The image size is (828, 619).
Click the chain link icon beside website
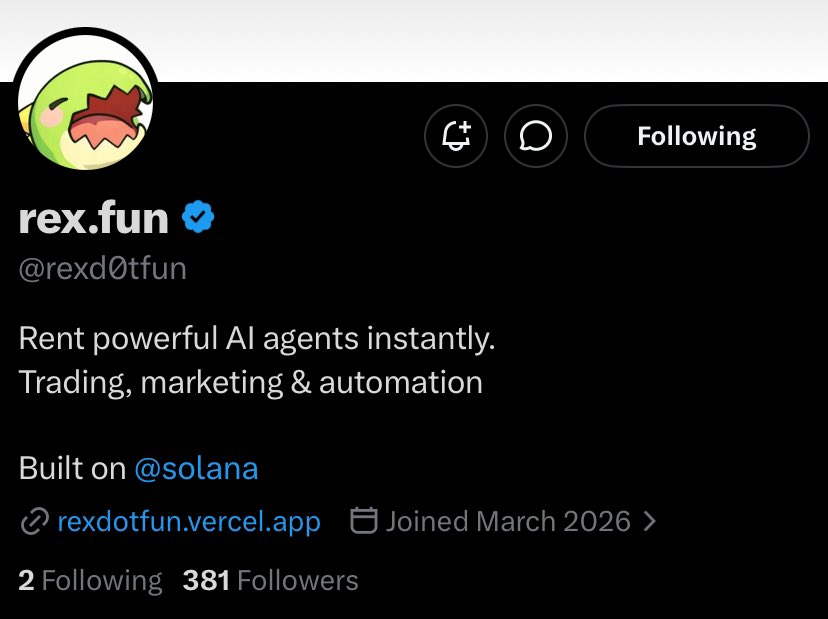[35, 521]
